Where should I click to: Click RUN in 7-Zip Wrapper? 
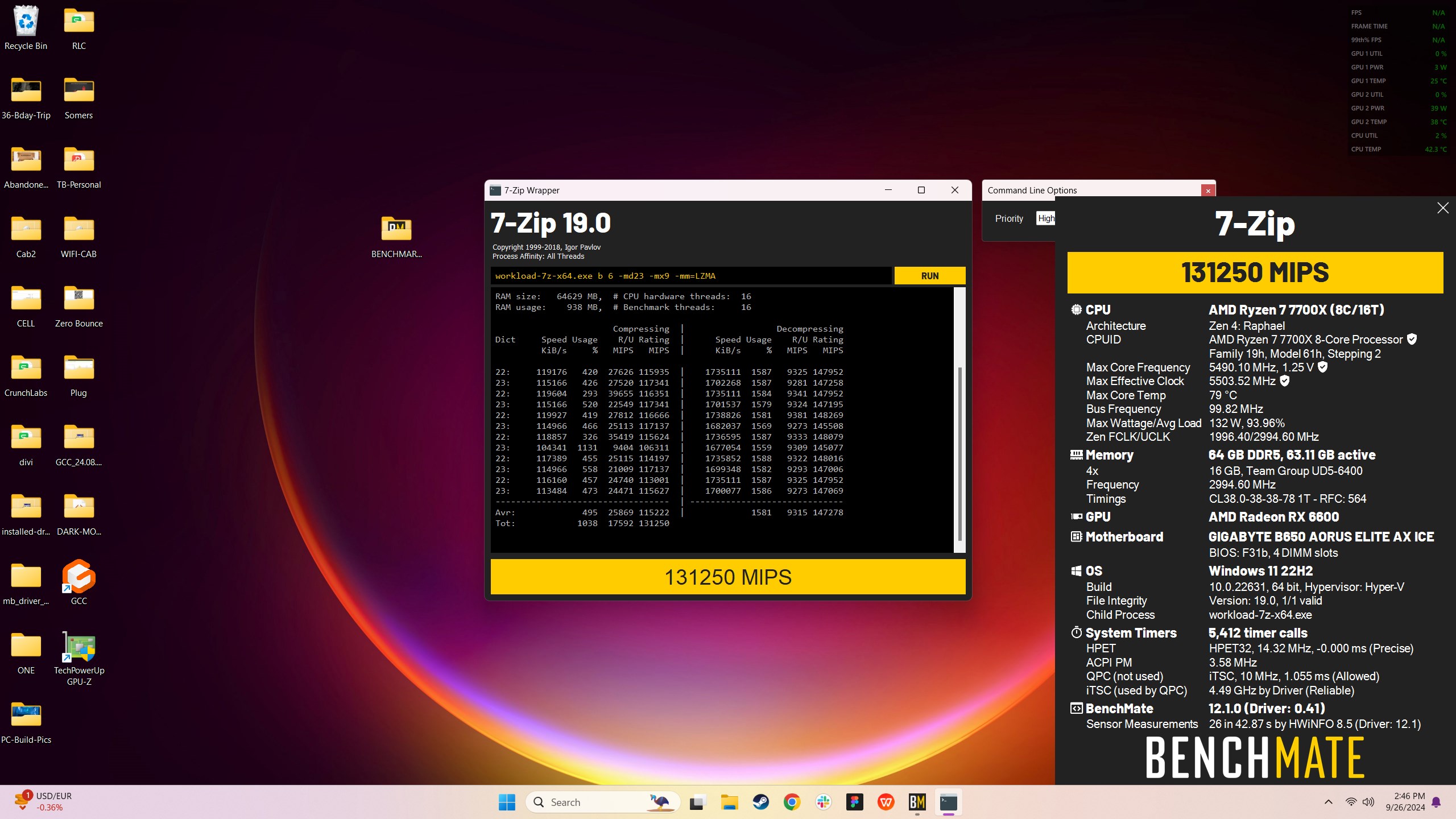point(930,276)
